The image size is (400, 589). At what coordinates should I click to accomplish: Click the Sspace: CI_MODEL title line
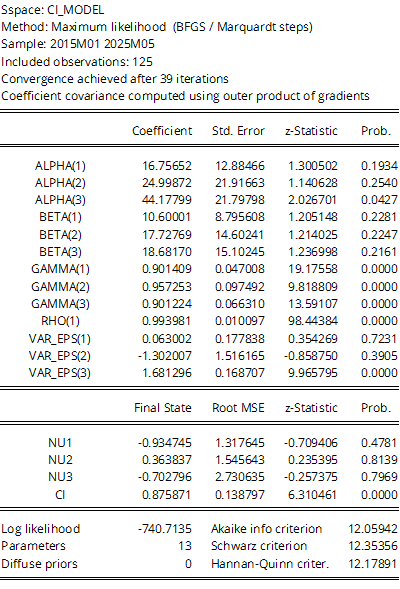tap(53, 10)
